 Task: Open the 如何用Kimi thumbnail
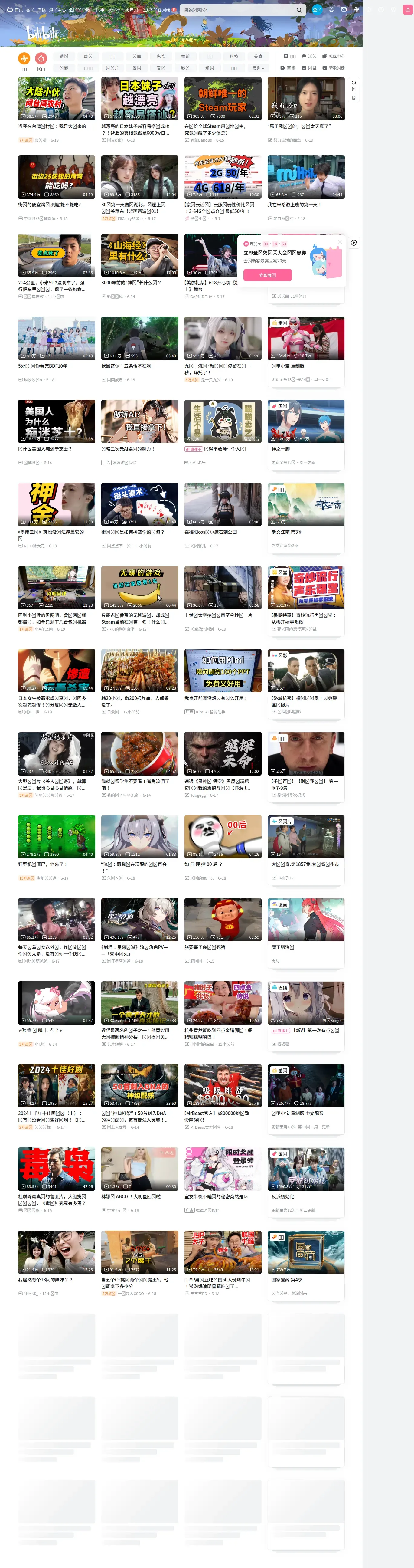pyautogui.click(x=223, y=671)
